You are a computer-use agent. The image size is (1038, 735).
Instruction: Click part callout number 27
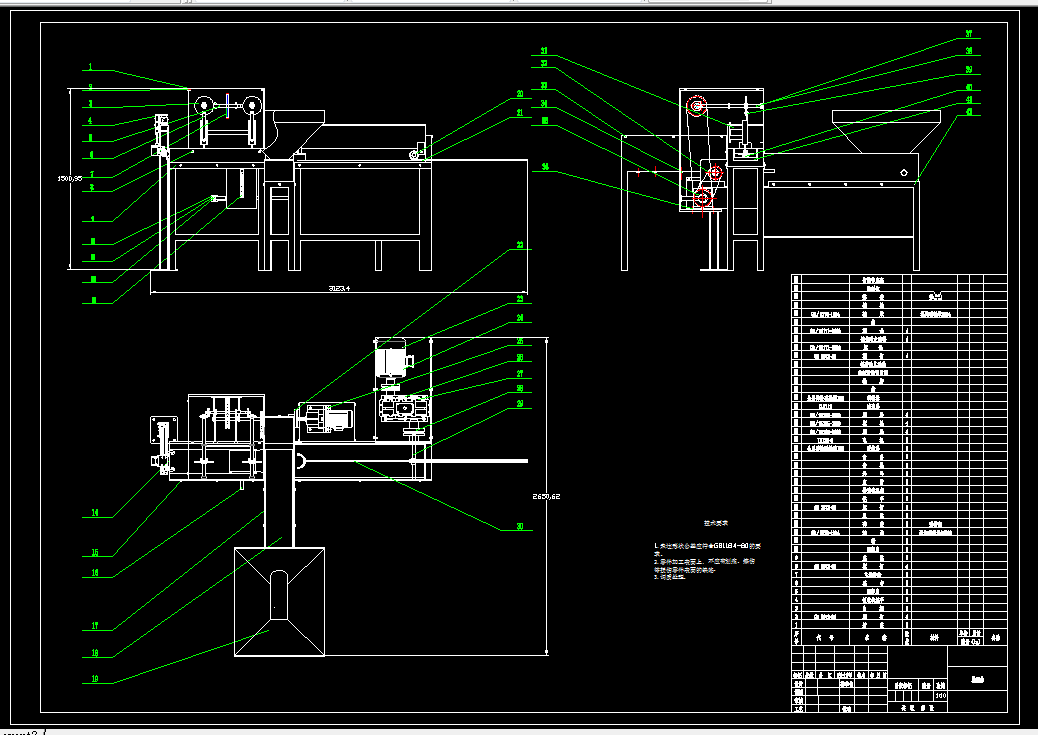coord(520,374)
